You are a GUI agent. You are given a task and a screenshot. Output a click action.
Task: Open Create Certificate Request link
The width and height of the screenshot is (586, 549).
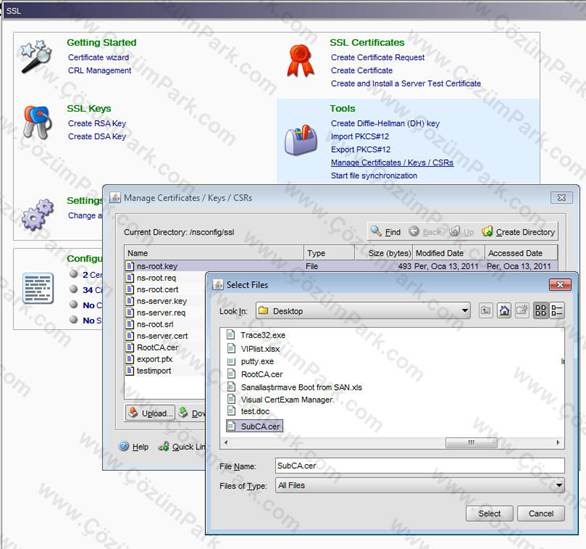pyautogui.click(x=377, y=58)
